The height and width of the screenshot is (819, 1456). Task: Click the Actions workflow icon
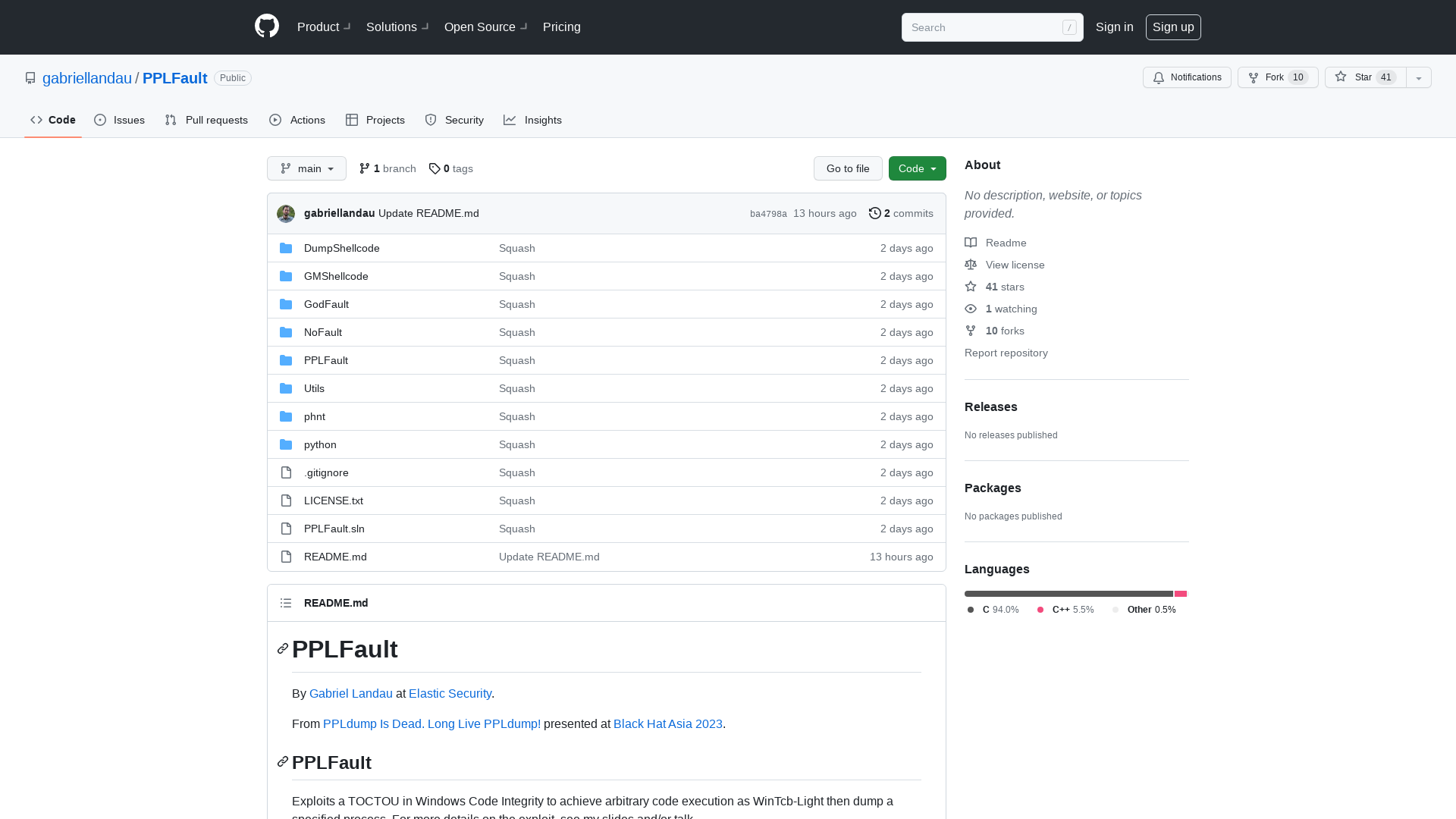[276, 120]
